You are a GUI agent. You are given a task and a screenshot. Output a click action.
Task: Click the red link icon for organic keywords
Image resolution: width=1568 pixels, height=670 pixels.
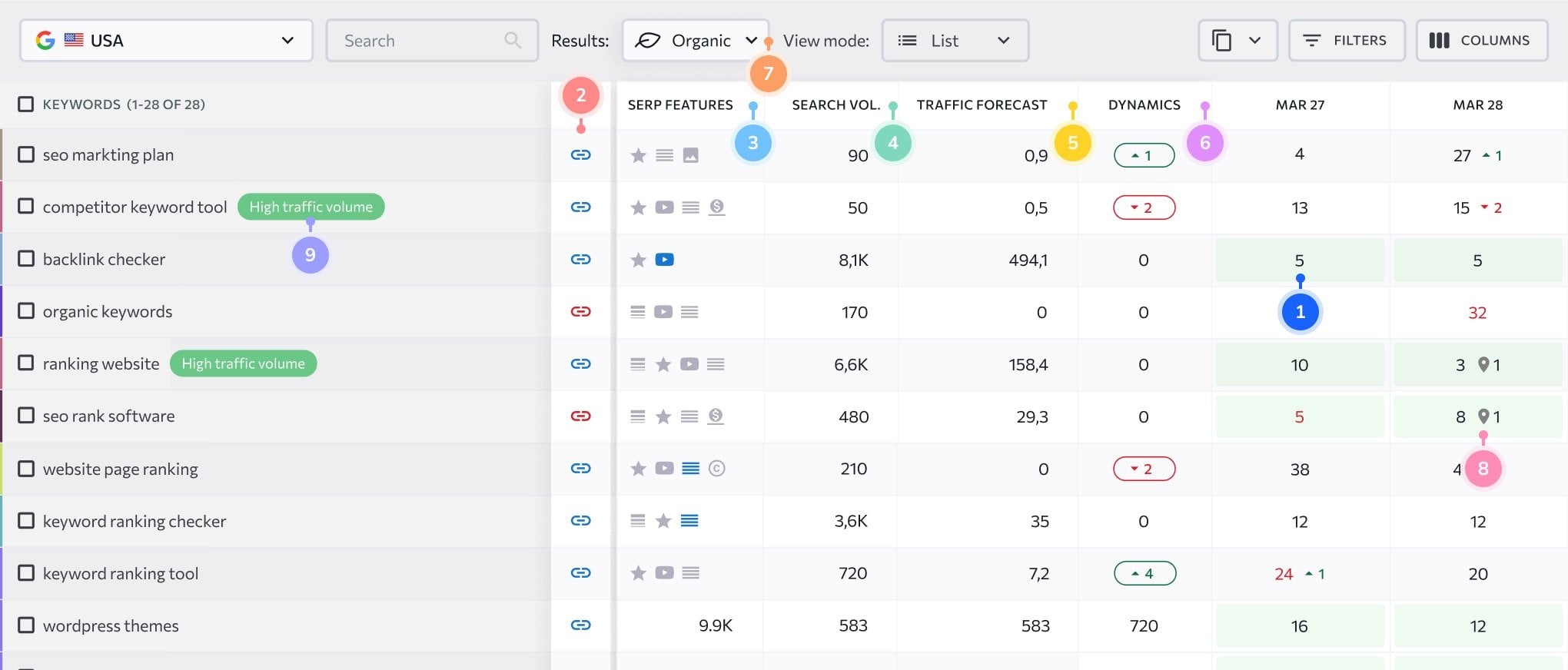[580, 311]
